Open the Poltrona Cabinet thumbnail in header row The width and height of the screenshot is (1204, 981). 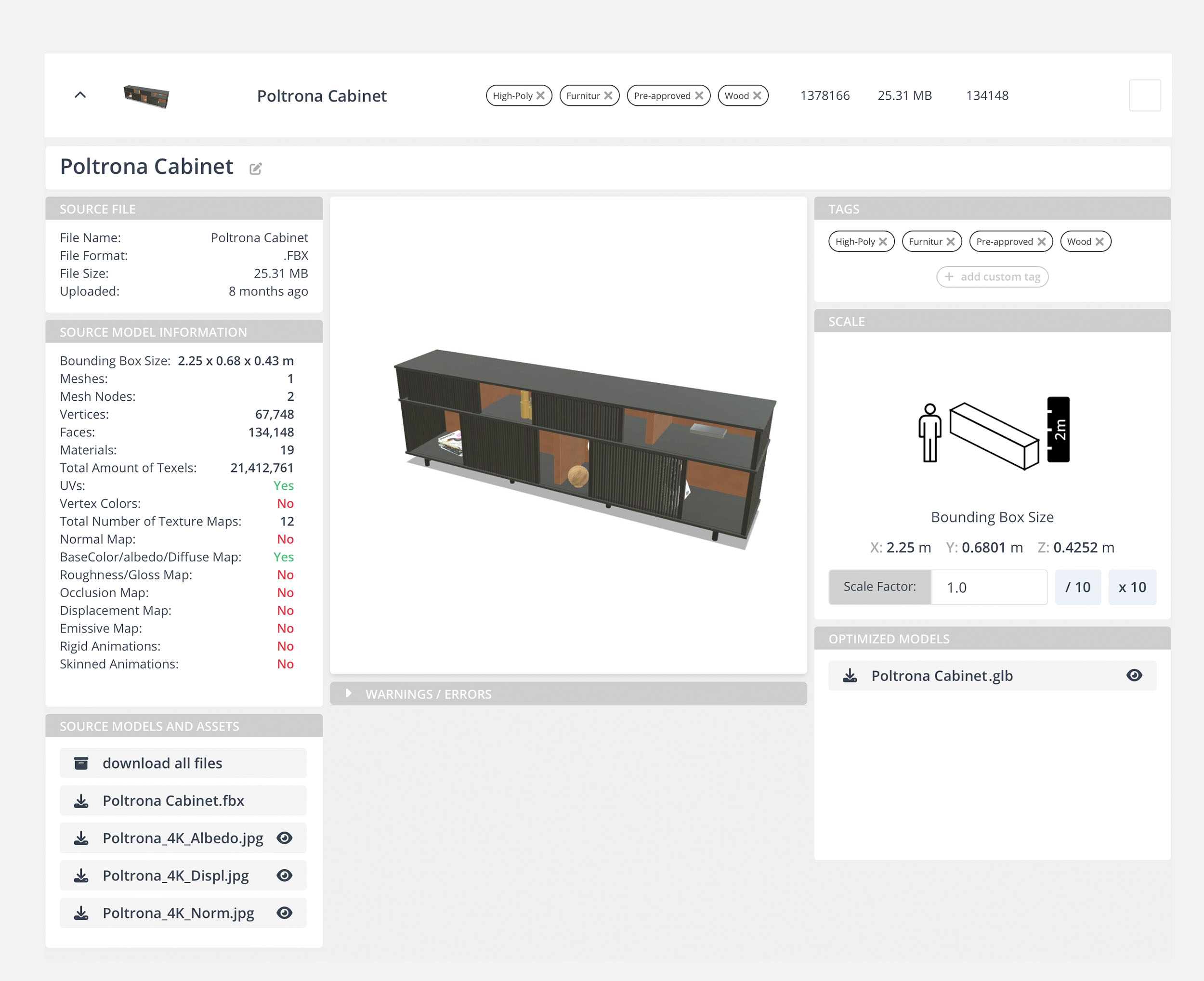coord(146,96)
